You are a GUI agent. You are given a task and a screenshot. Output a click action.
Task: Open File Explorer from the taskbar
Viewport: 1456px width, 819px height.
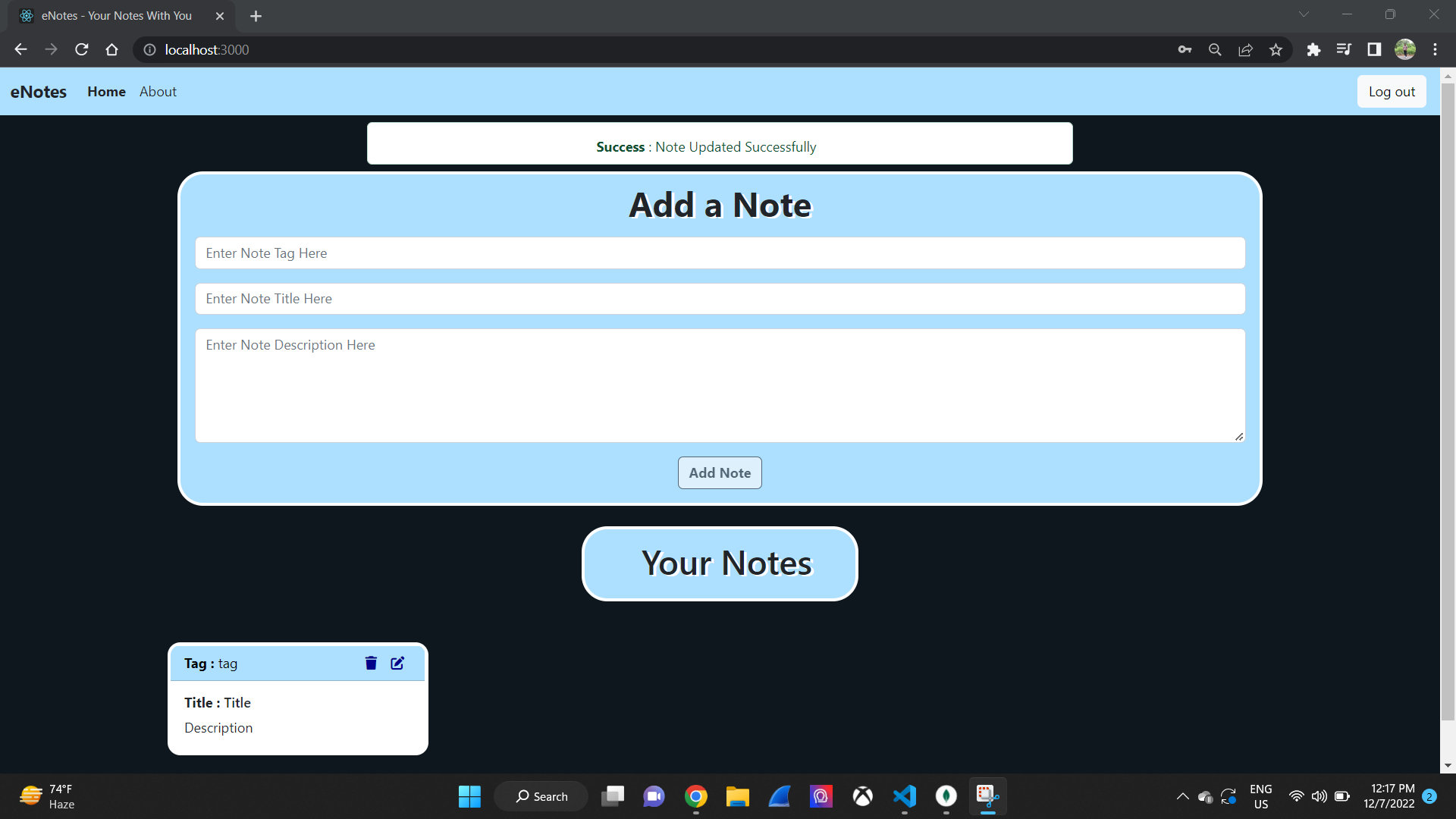click(737, 796)
